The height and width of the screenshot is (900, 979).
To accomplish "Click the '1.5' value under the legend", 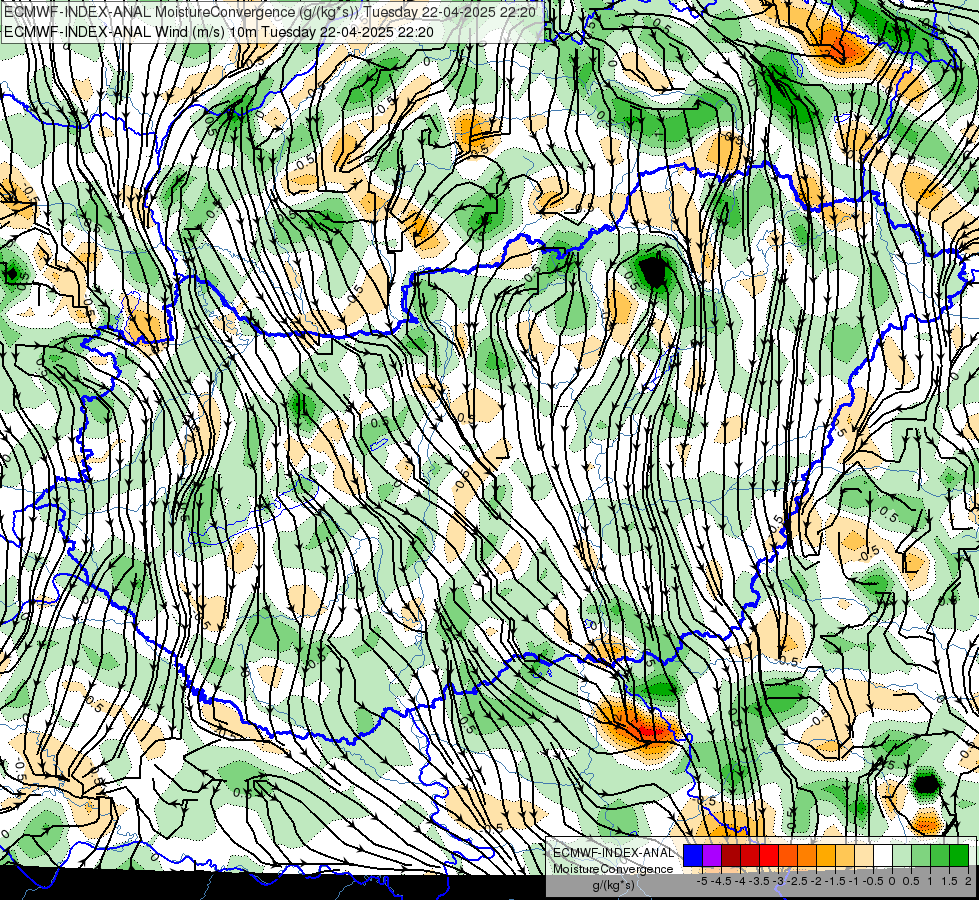I will coord(948,881).
